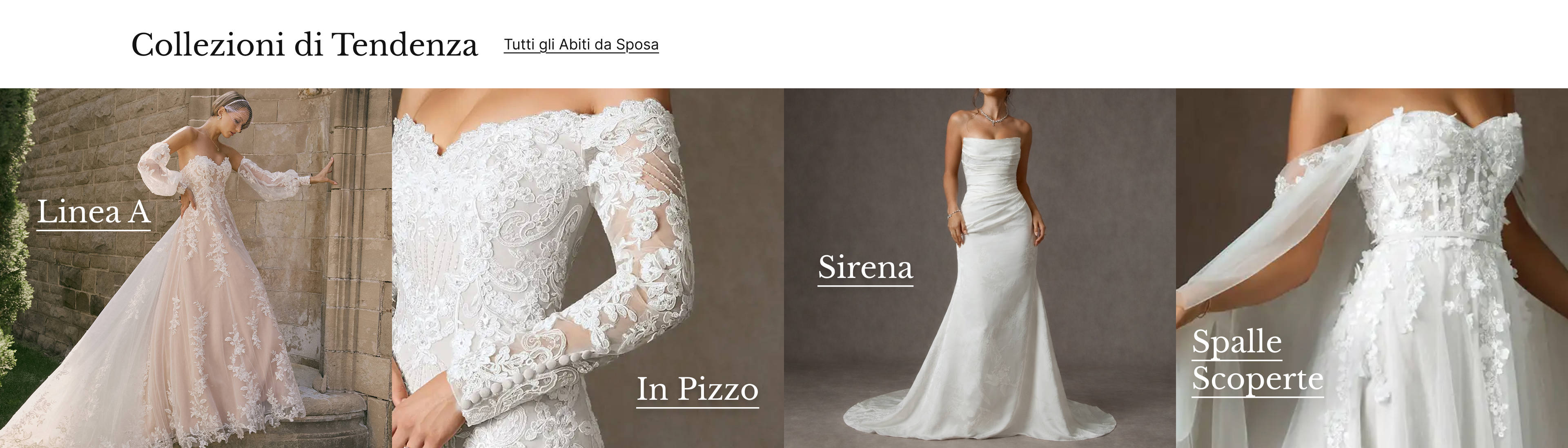The image size is (1568, 448).
Task: Open the Spalle Scoperte collection label
Action: [x=1258, y=361]
